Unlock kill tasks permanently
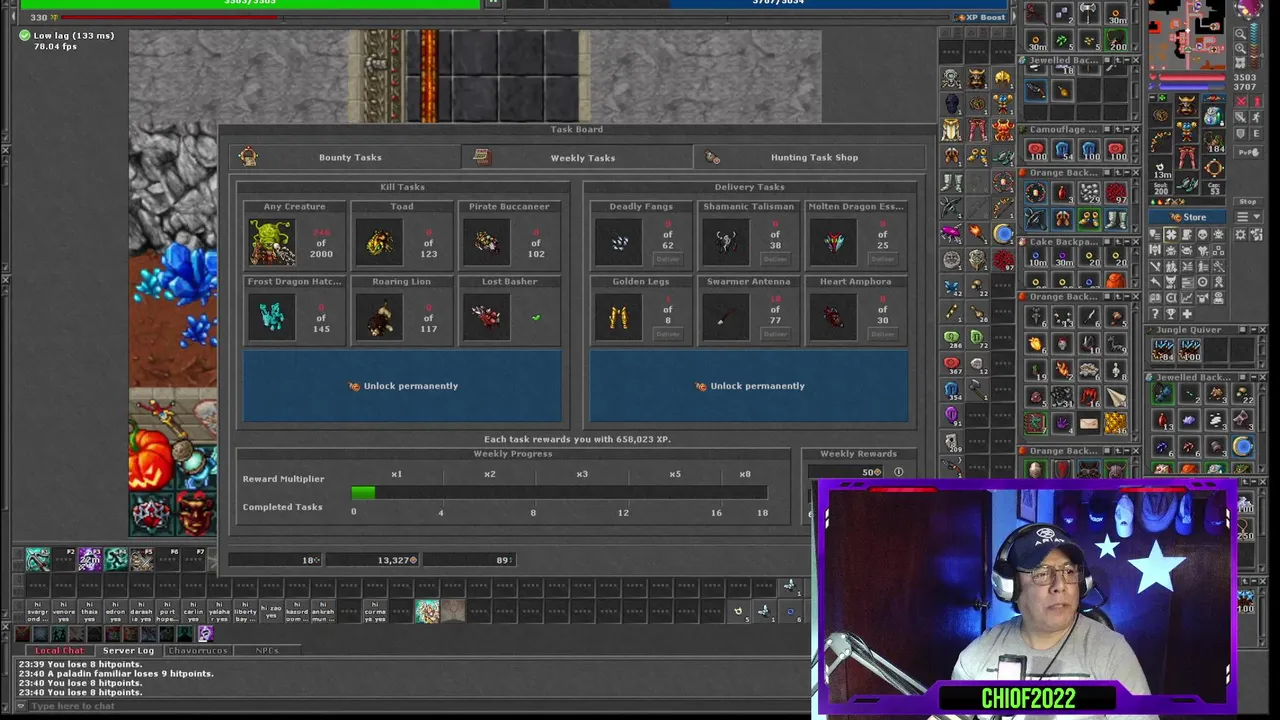 [x=402, y=386]
